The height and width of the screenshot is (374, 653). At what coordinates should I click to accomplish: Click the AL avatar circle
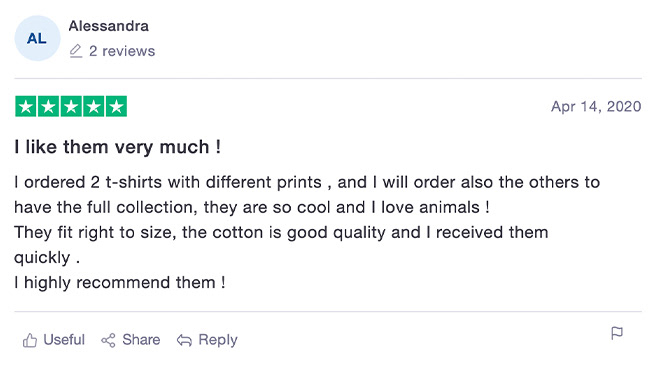pyautogui.click(x=37, y=38)
